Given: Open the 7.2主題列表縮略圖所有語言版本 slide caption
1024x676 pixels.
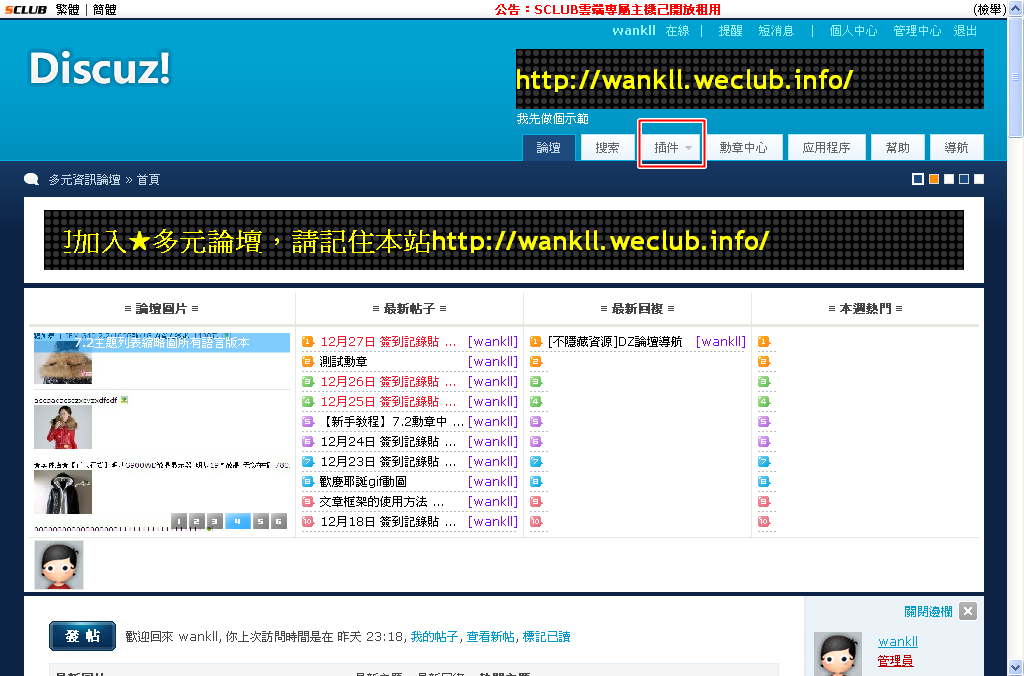Looking at the screenshot, I should coord(162,342).
